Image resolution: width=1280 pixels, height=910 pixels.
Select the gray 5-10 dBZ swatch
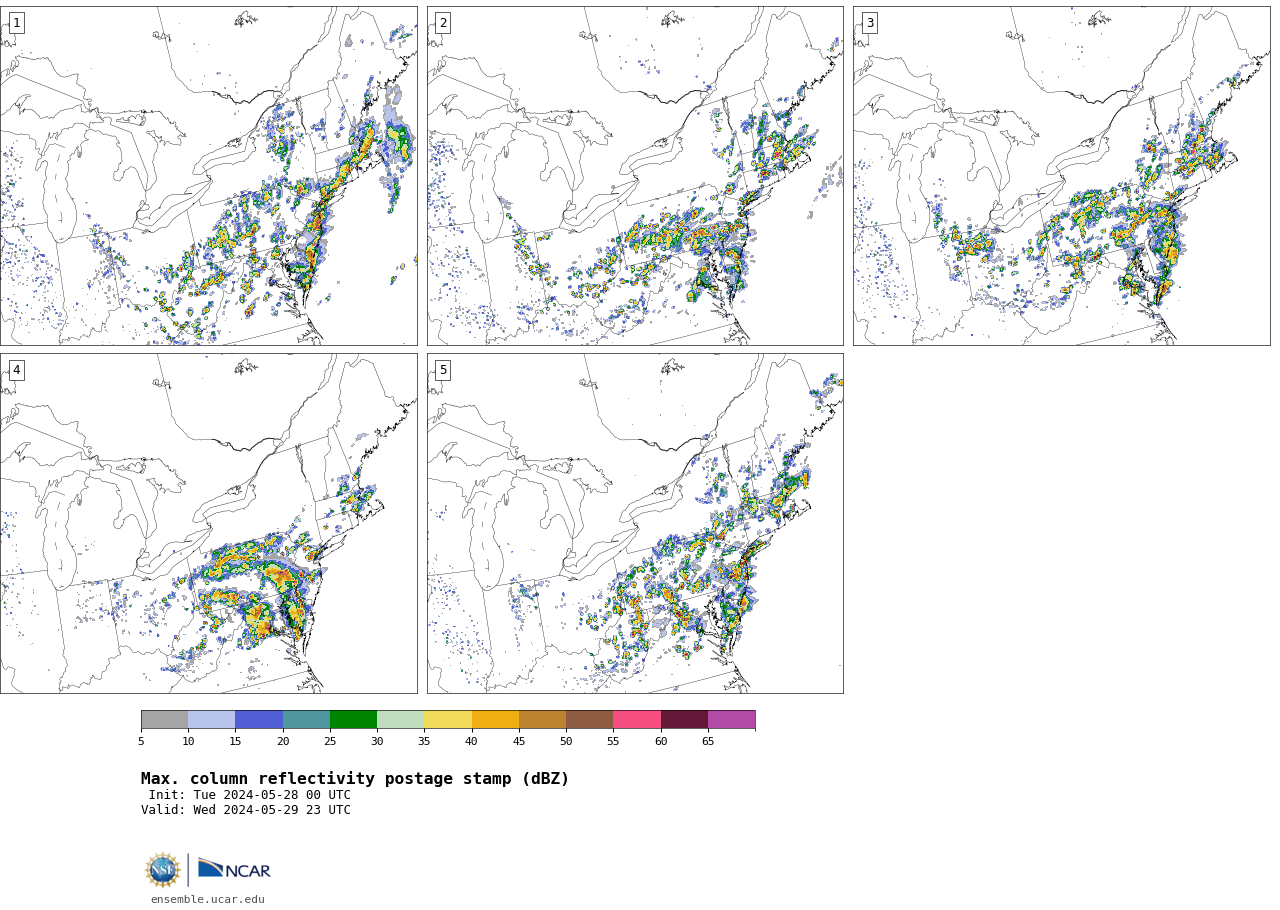(164, 720)
